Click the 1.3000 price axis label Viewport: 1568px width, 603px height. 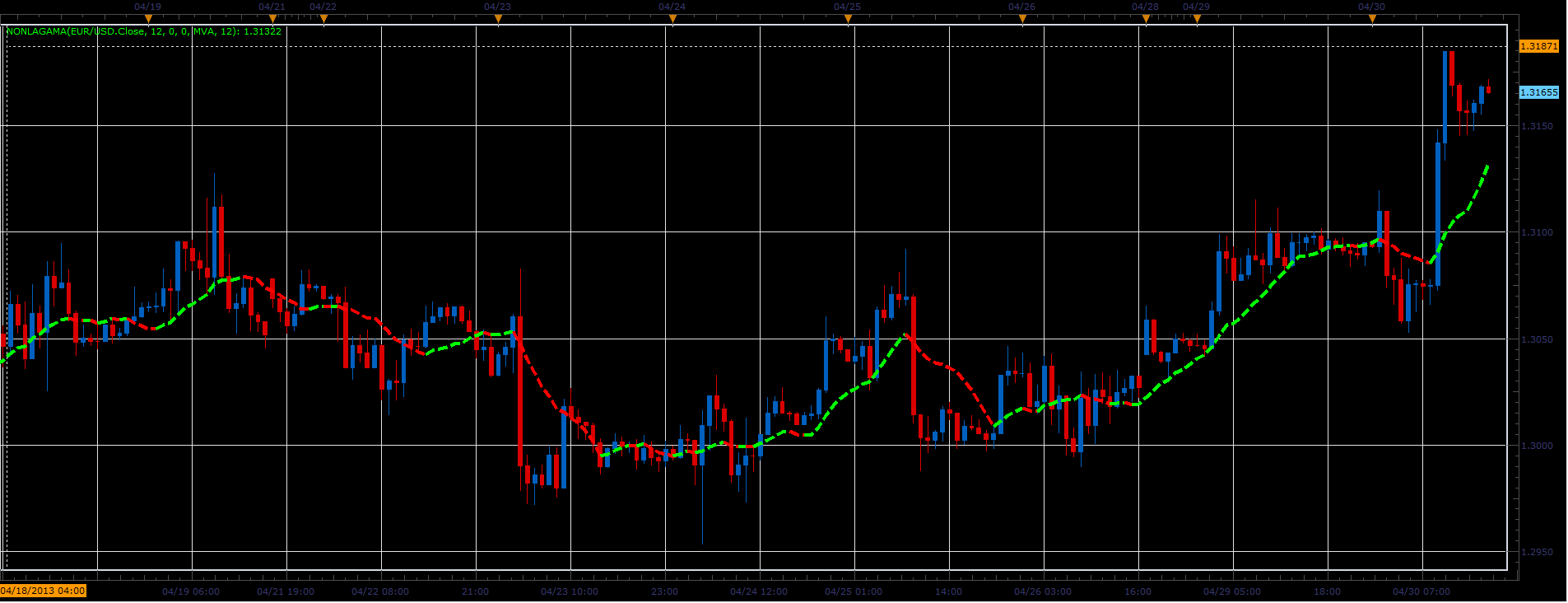point(1537,446)
